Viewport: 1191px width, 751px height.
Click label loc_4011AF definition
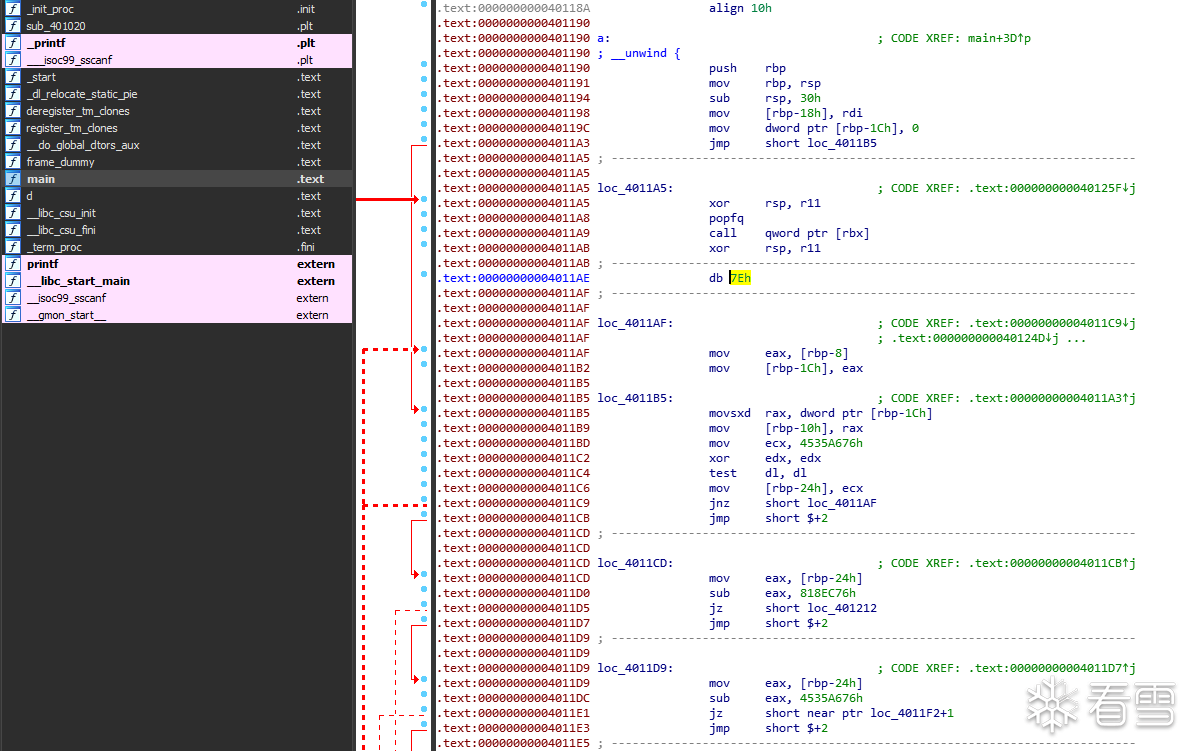point(635,323)
